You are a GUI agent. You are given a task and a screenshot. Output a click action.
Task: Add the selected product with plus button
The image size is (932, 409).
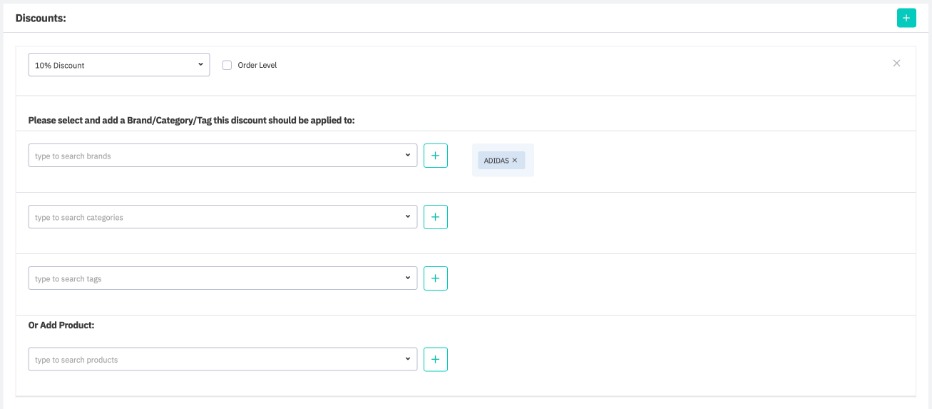tap(435, 359)
